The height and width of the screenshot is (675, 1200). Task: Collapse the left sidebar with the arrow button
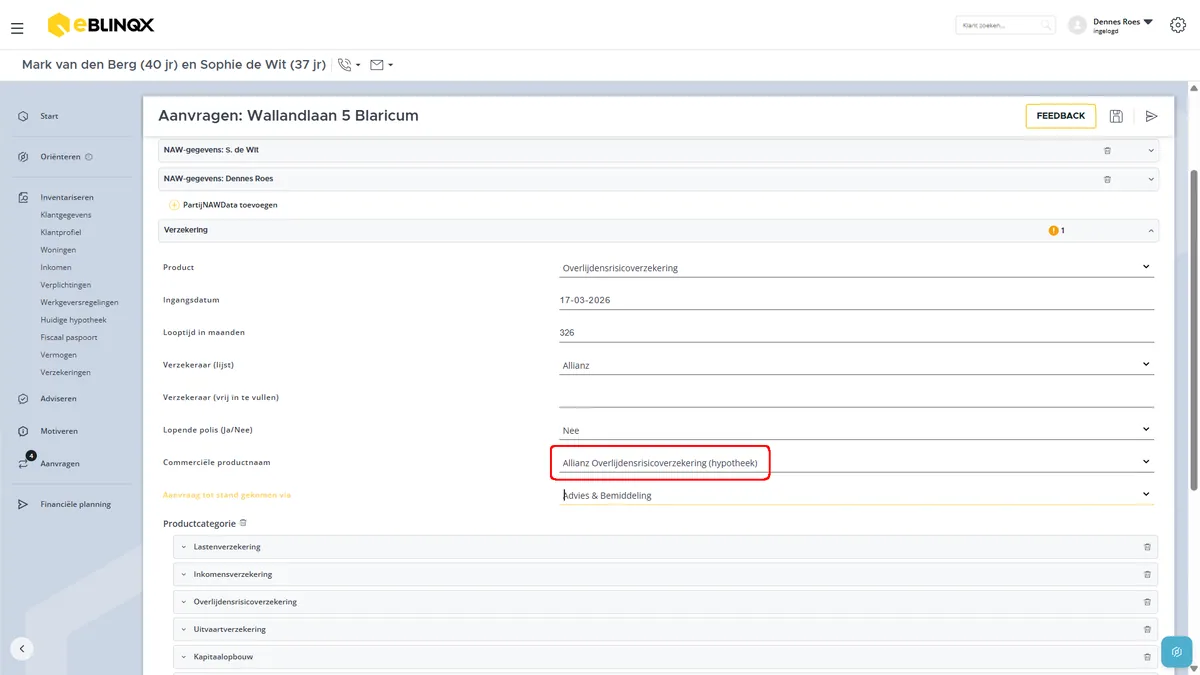click(22, 648)
